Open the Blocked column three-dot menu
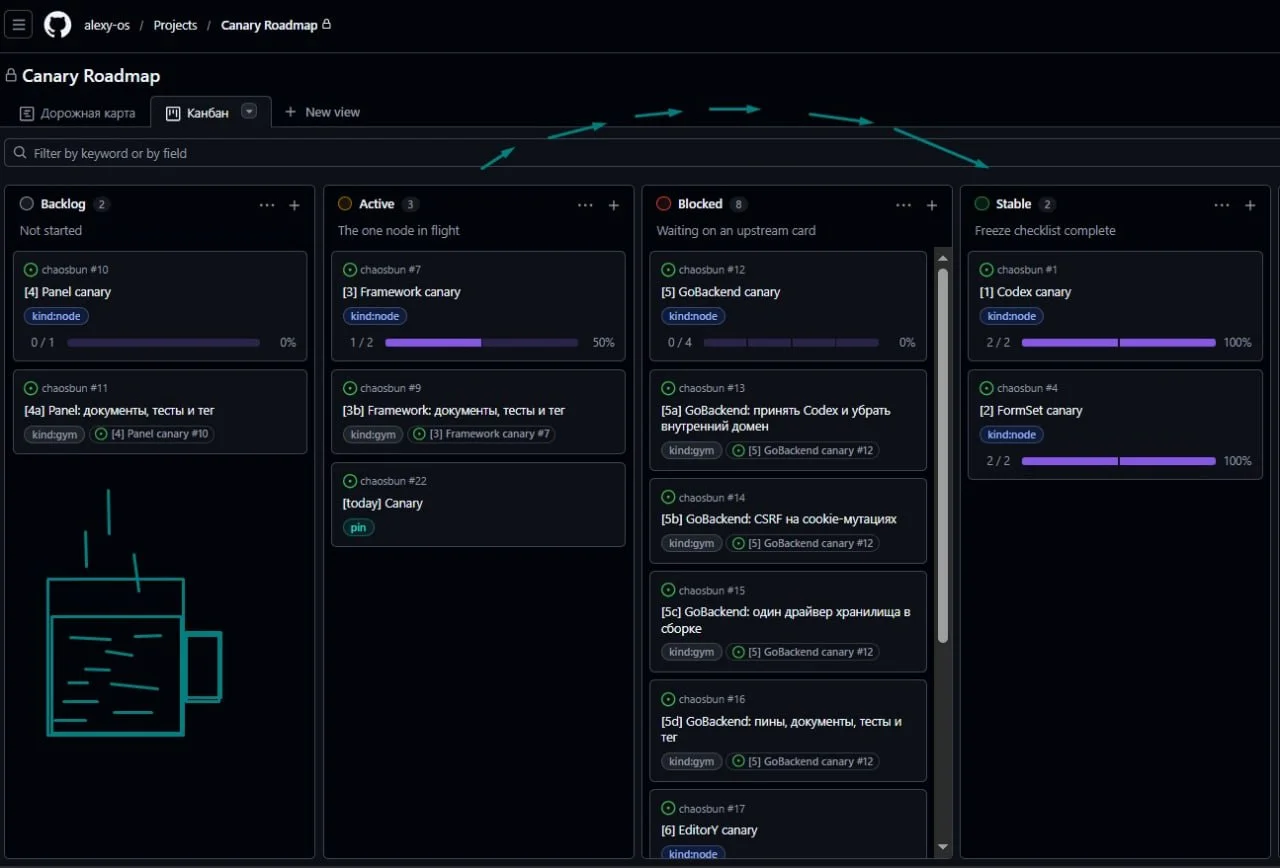 [904, 205]
